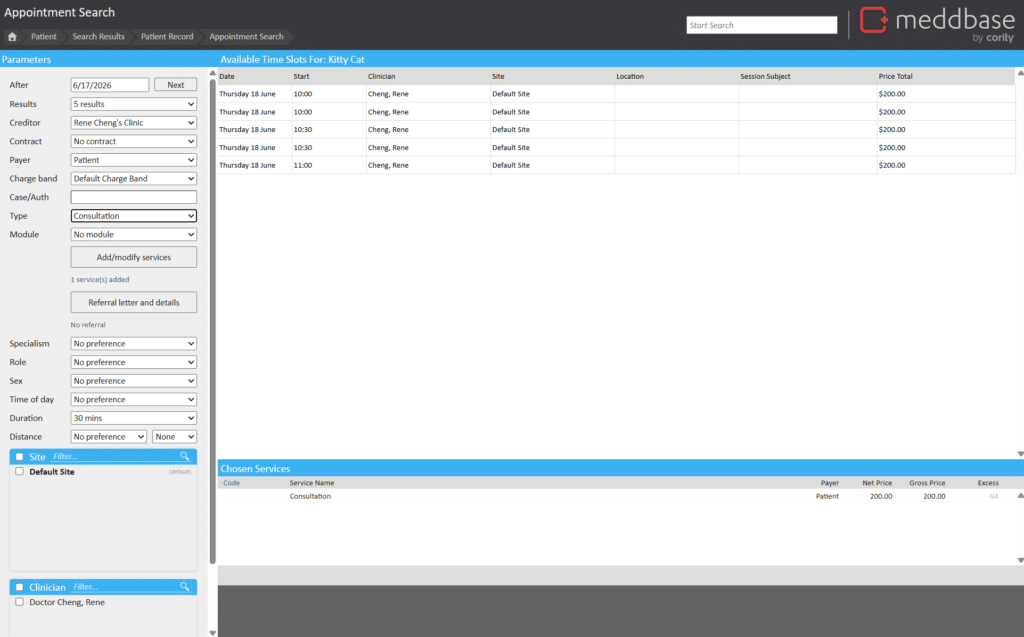1024x637 pixels.
Task: Click the Clinician column header in the slots table
Action: [x=381, y=76]
